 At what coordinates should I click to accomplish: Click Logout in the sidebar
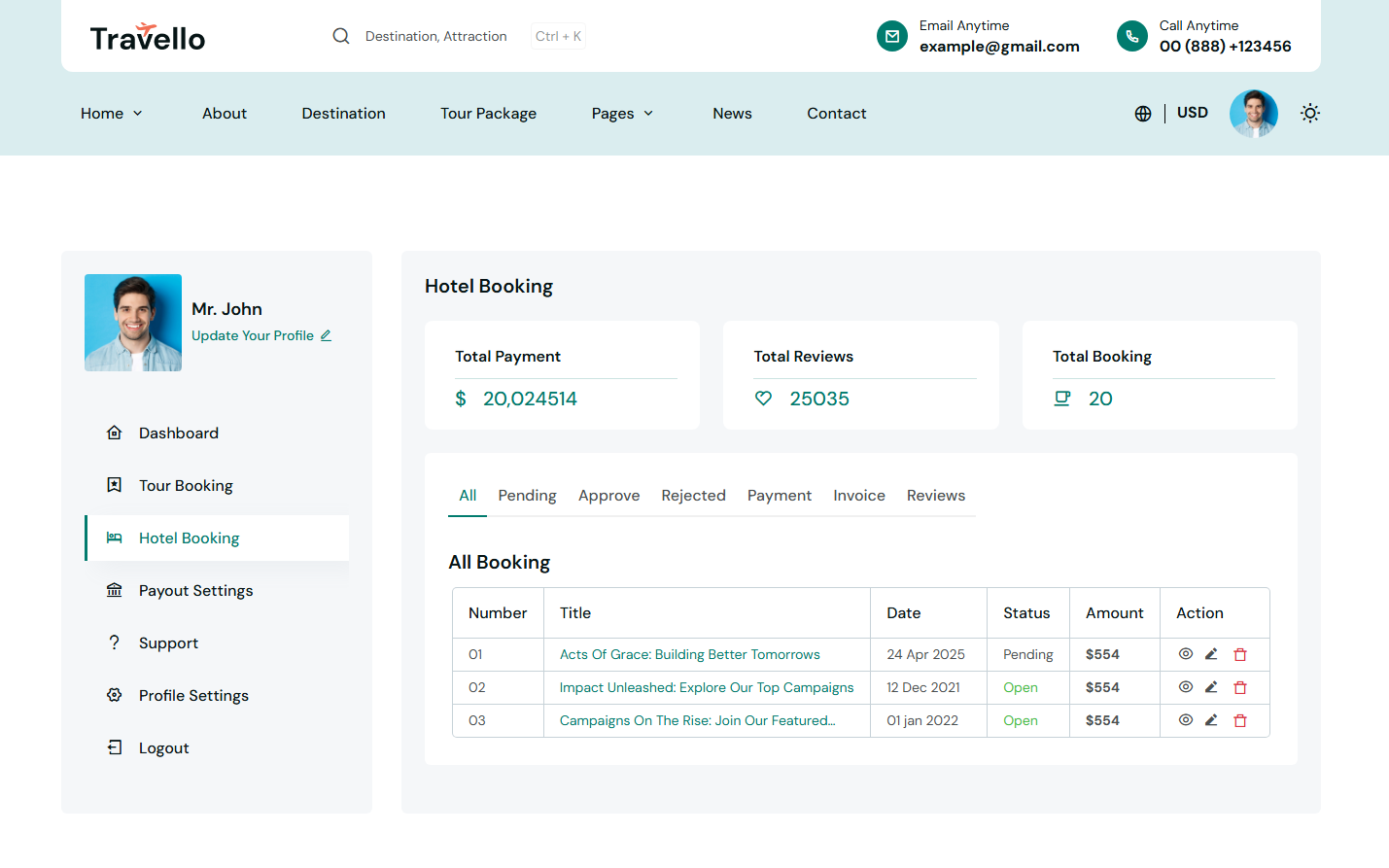(x=163, y=748)
